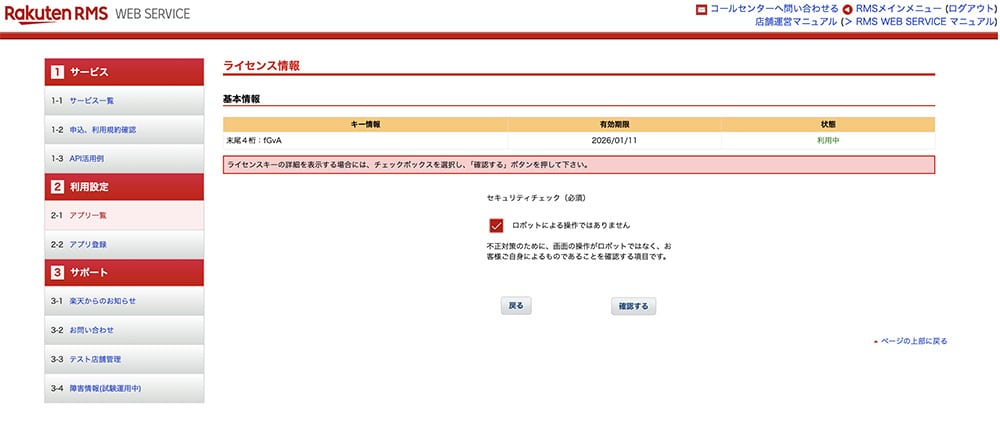Open 3-1 楽天からのお知らせ
Image resolution: width=1000 pixels, height=424 pixels.
click(102, 301)
